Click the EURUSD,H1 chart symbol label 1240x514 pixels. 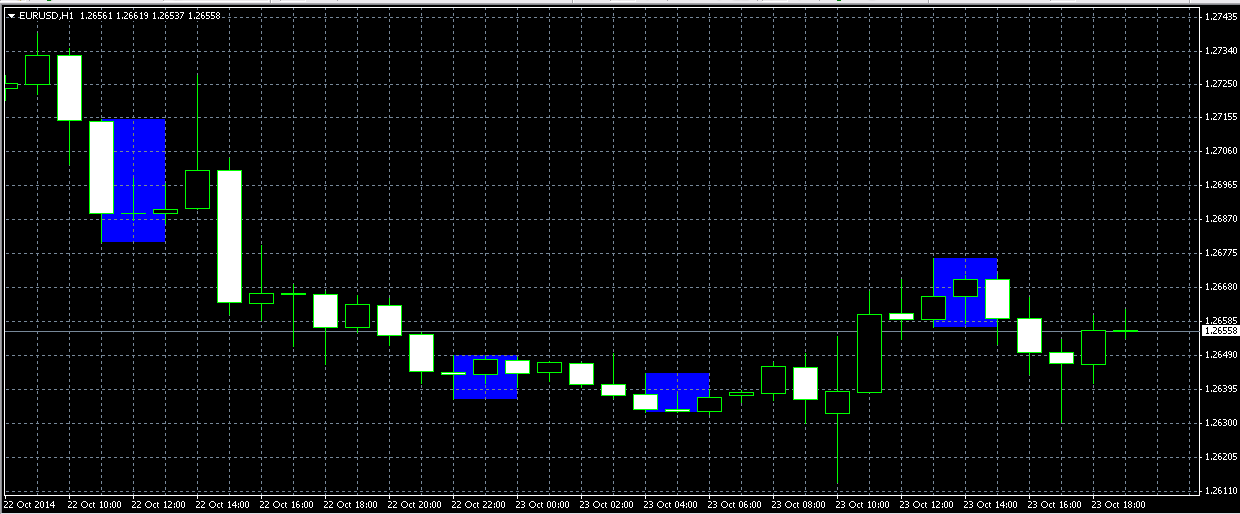[45, 15]
